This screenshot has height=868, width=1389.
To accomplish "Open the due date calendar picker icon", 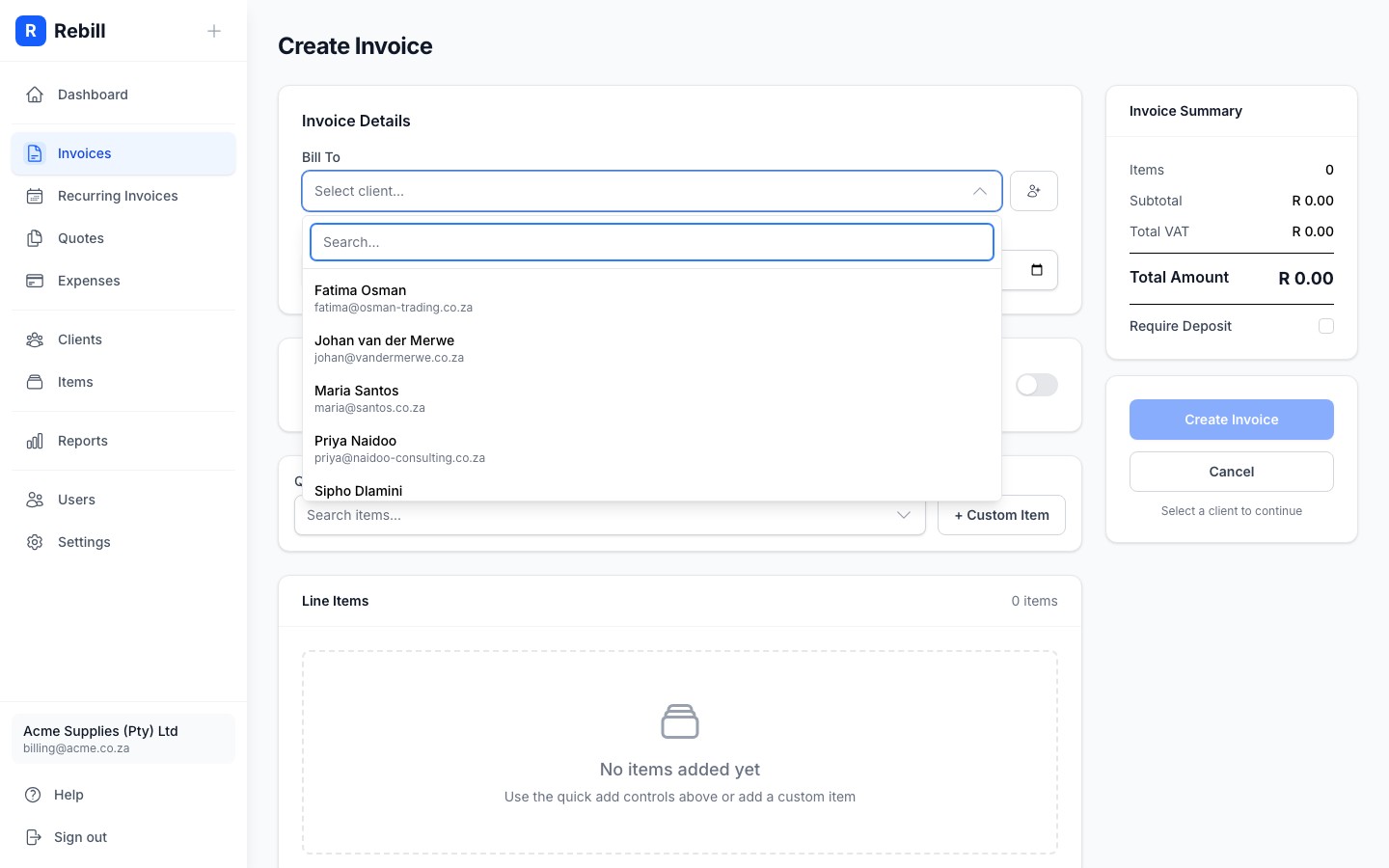I will 1036,270.
